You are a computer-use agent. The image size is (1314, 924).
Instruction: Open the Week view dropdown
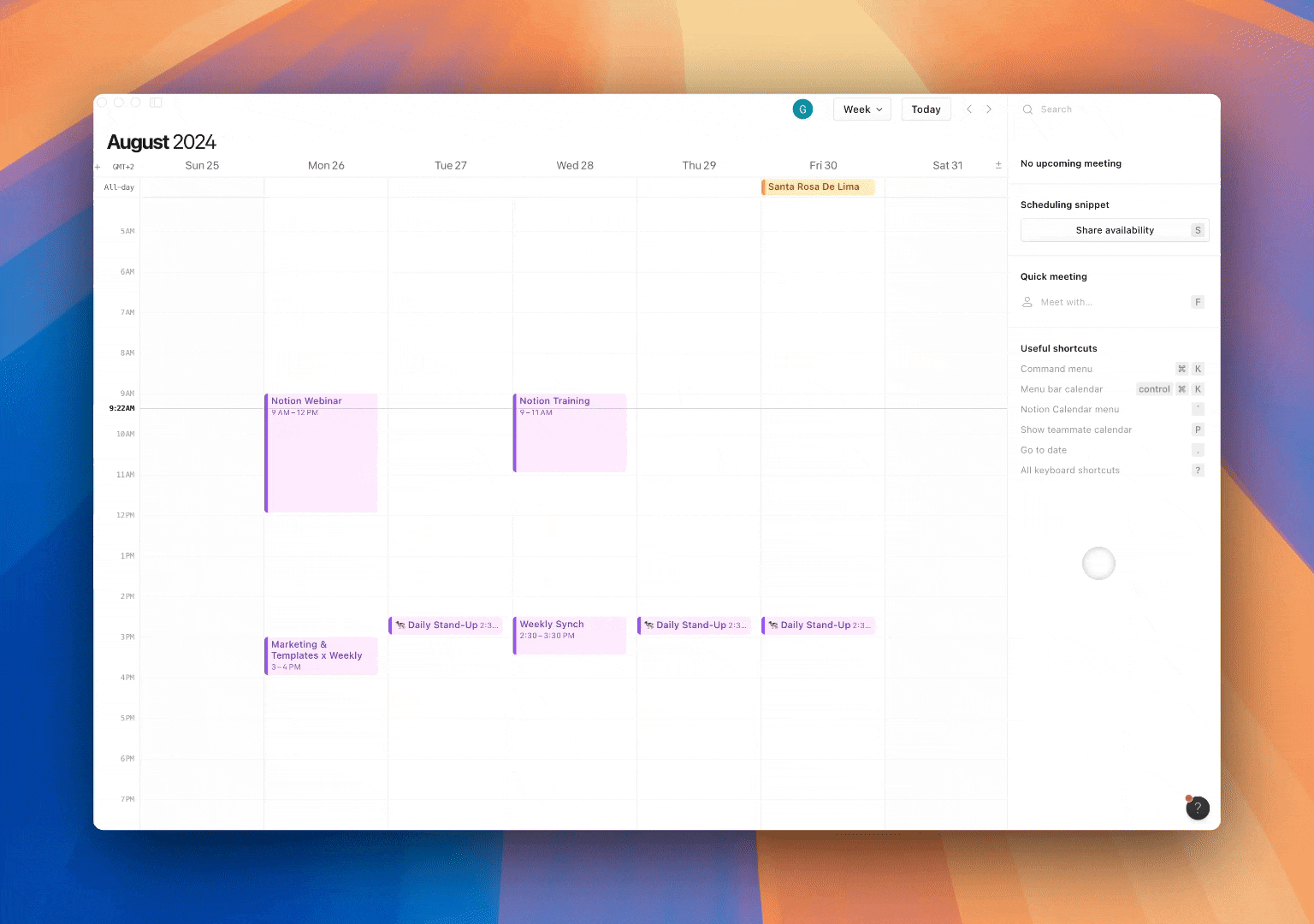(862, 110)
